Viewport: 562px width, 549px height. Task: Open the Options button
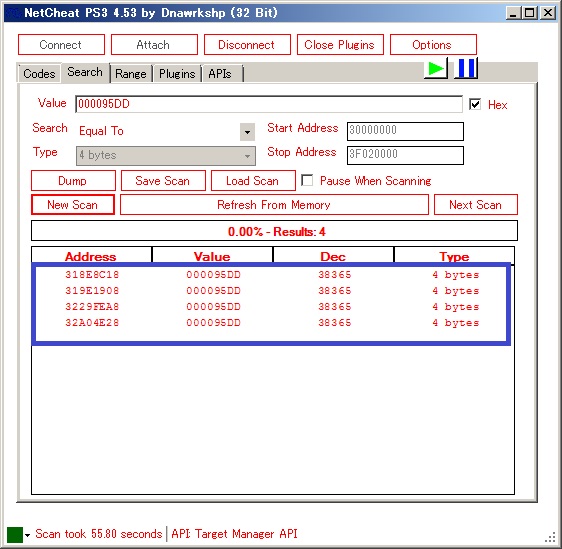click(433, 45)
